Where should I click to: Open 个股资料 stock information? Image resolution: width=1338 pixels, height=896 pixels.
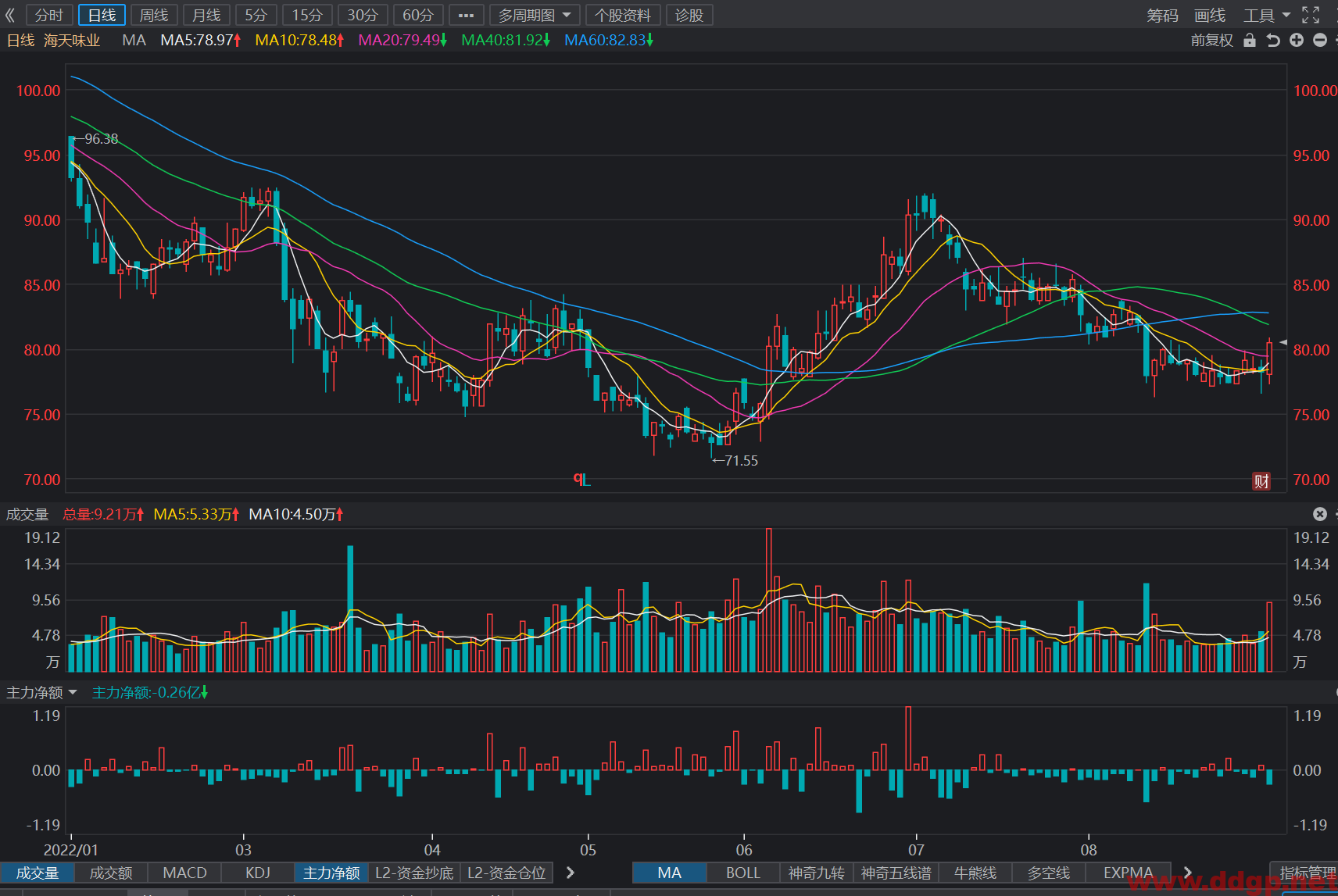pyautogui.click(x=623, y=15)
